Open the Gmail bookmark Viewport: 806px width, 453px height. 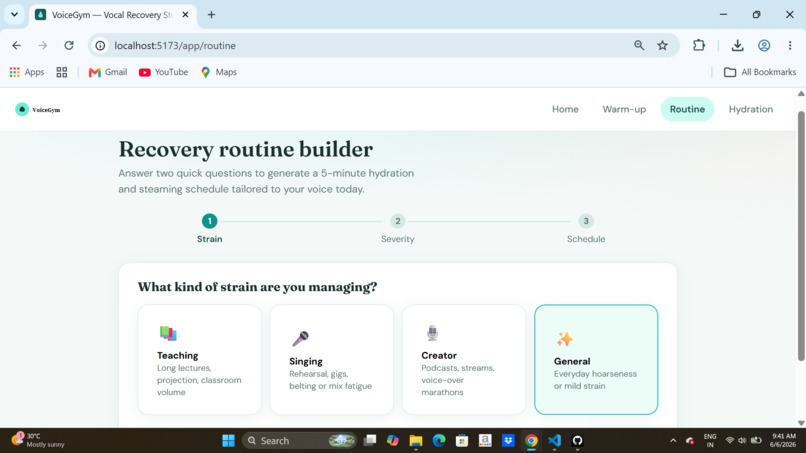[x=108, y=72]
